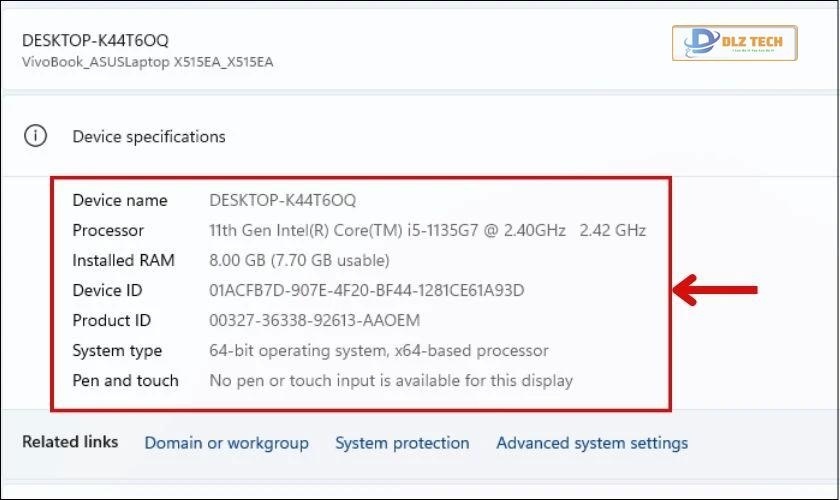Click the Related links label

point(70,441)
